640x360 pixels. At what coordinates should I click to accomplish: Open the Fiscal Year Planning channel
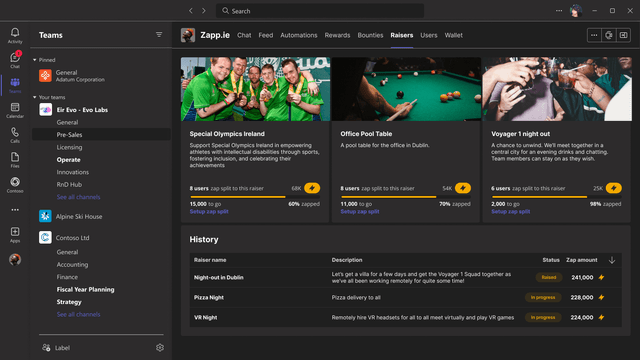click(85, 289)
